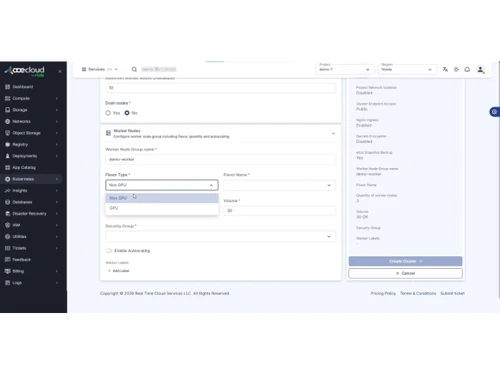Click the Create Cluster button

click(x=405, y=261)
